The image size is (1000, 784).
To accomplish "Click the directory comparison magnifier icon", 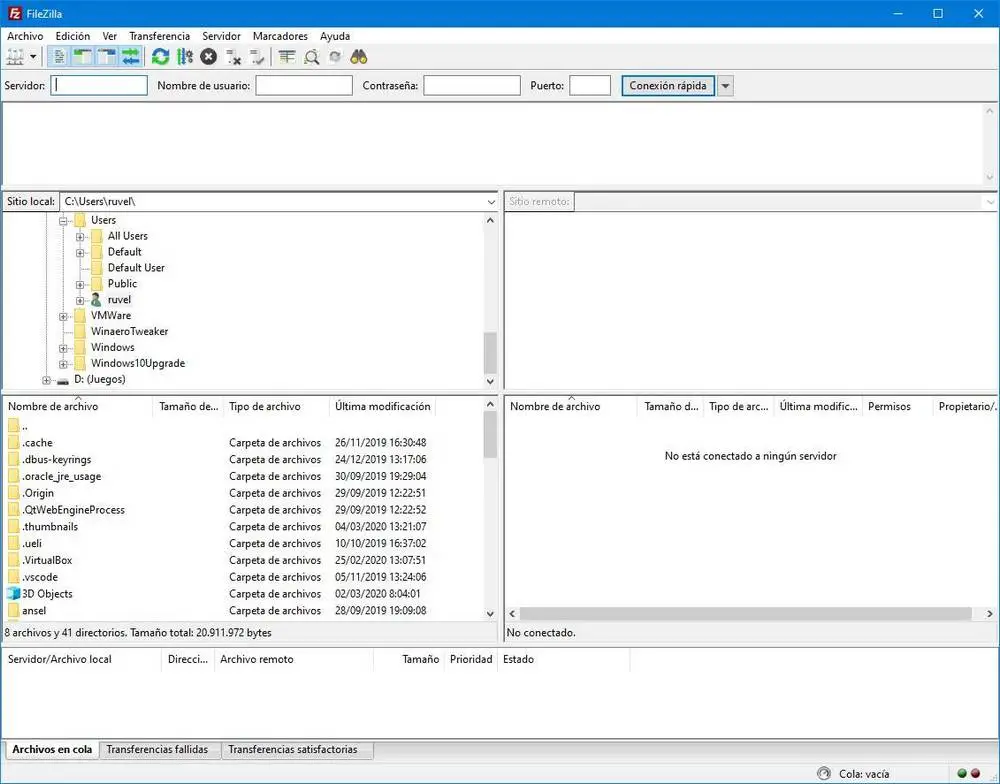I will point(311,57).
